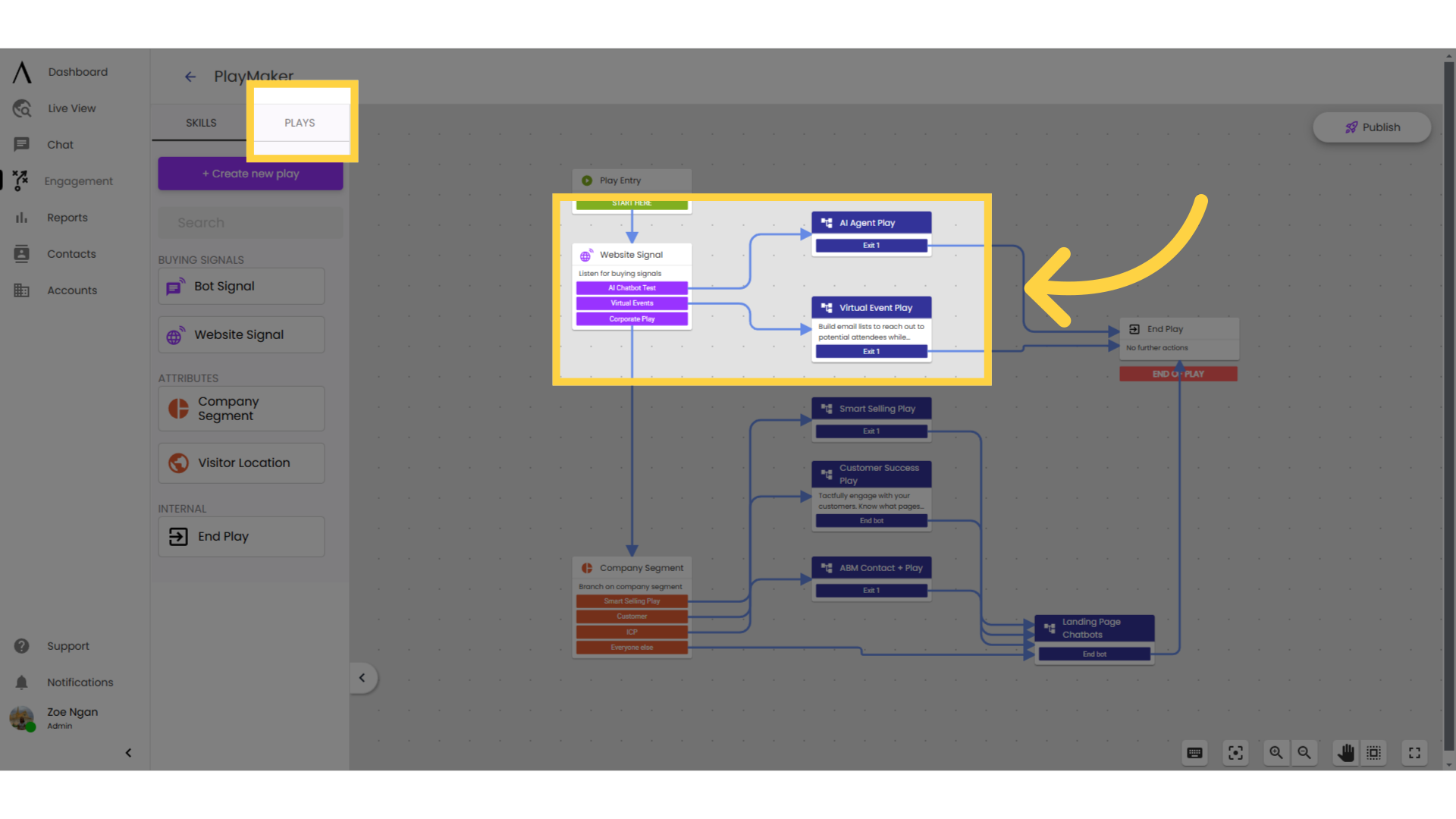Click the page vertical scrollbar
The height and width of the screenshot is (819, 1456).
pos(1449,406)
